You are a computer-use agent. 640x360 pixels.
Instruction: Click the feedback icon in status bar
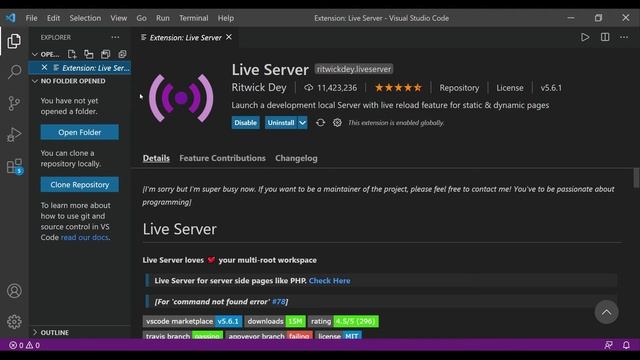pos(609,345)
